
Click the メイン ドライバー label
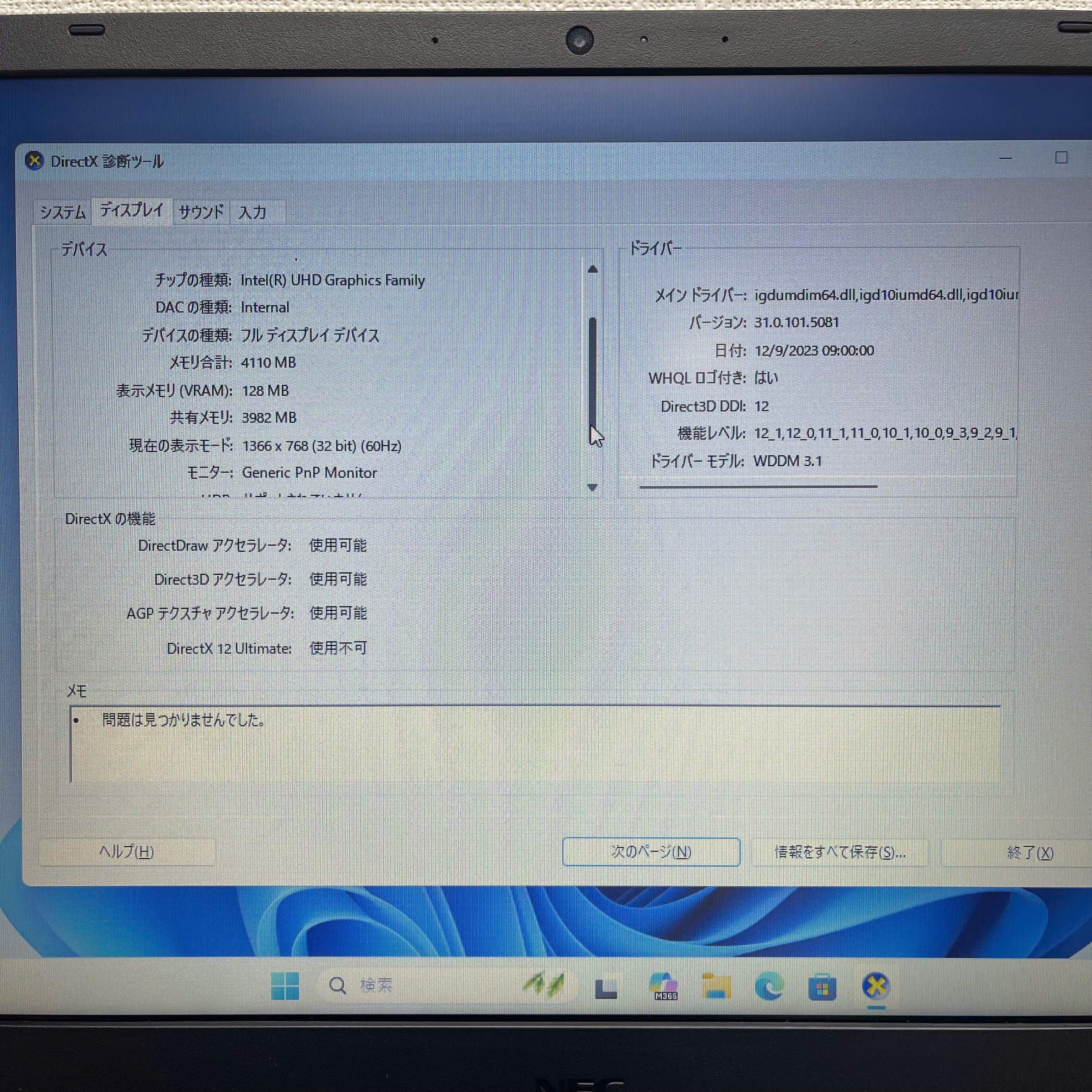[x=701, y=295]
